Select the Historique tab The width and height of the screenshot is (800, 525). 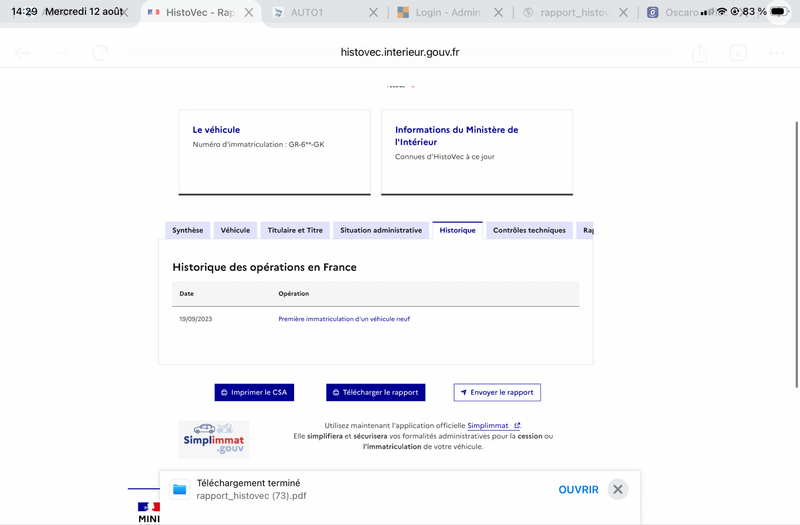click(x=458, y=230)
